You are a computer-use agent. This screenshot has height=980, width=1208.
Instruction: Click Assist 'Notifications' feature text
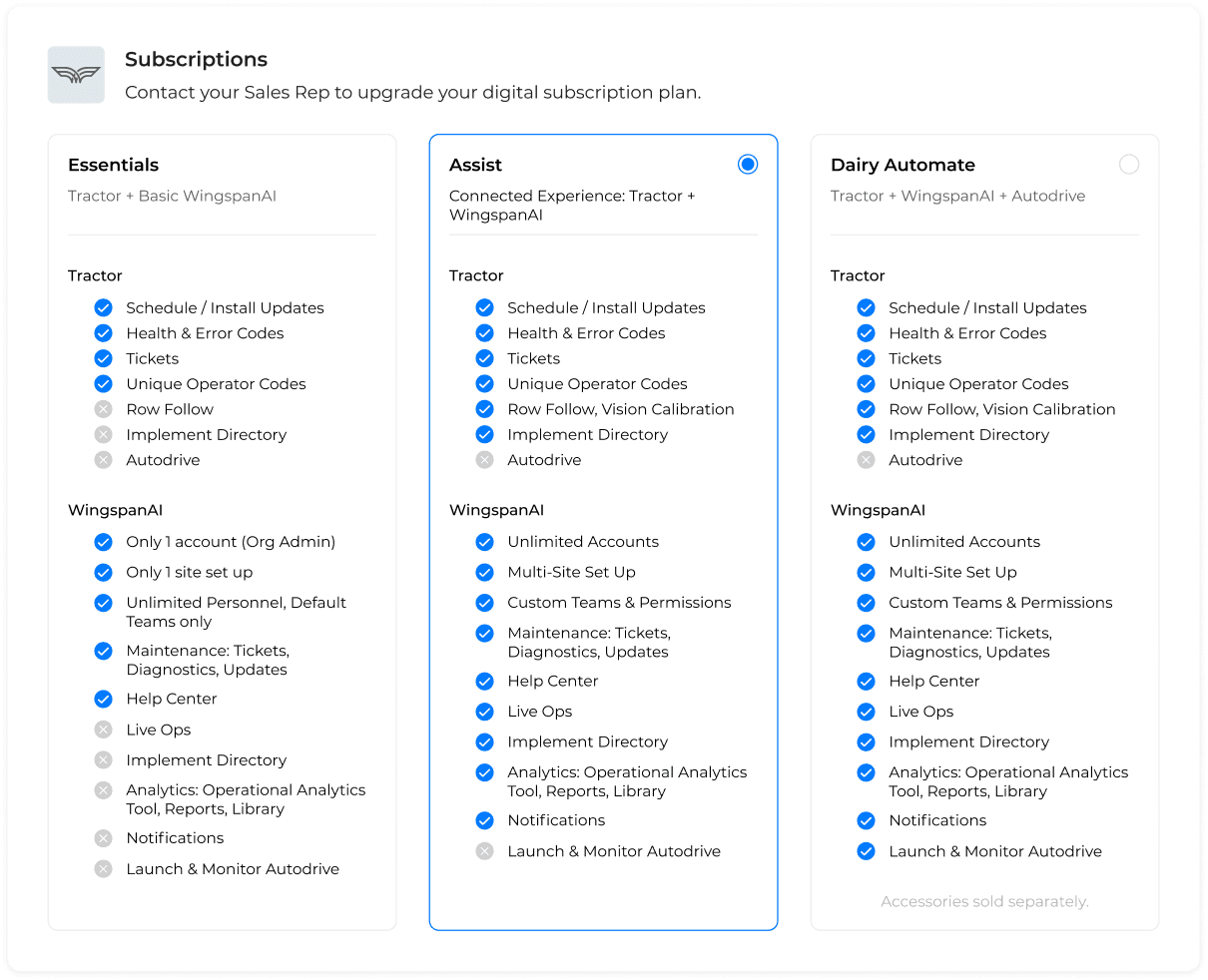point(556,820)
